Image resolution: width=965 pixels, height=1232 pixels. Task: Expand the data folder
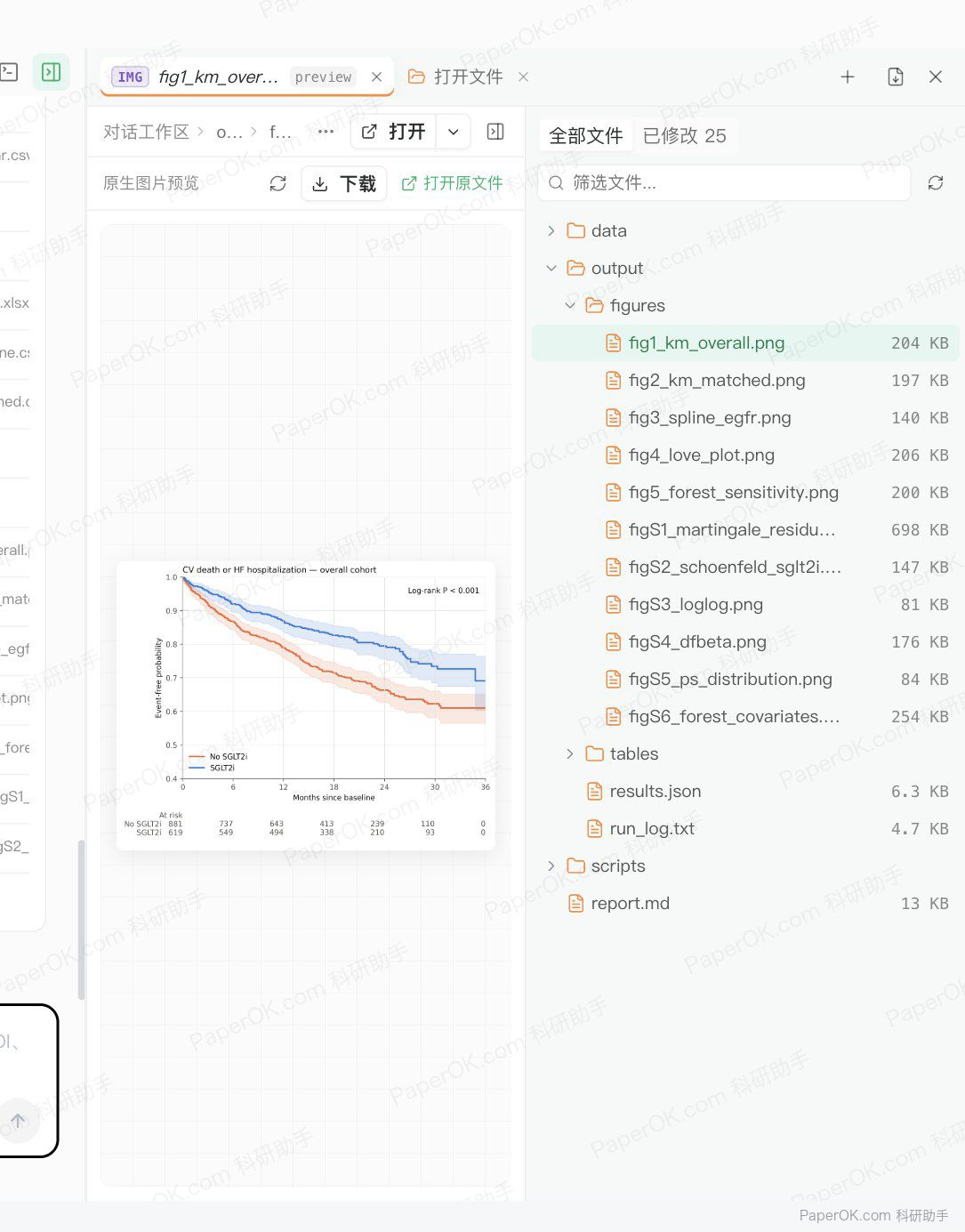coord(551,230)
